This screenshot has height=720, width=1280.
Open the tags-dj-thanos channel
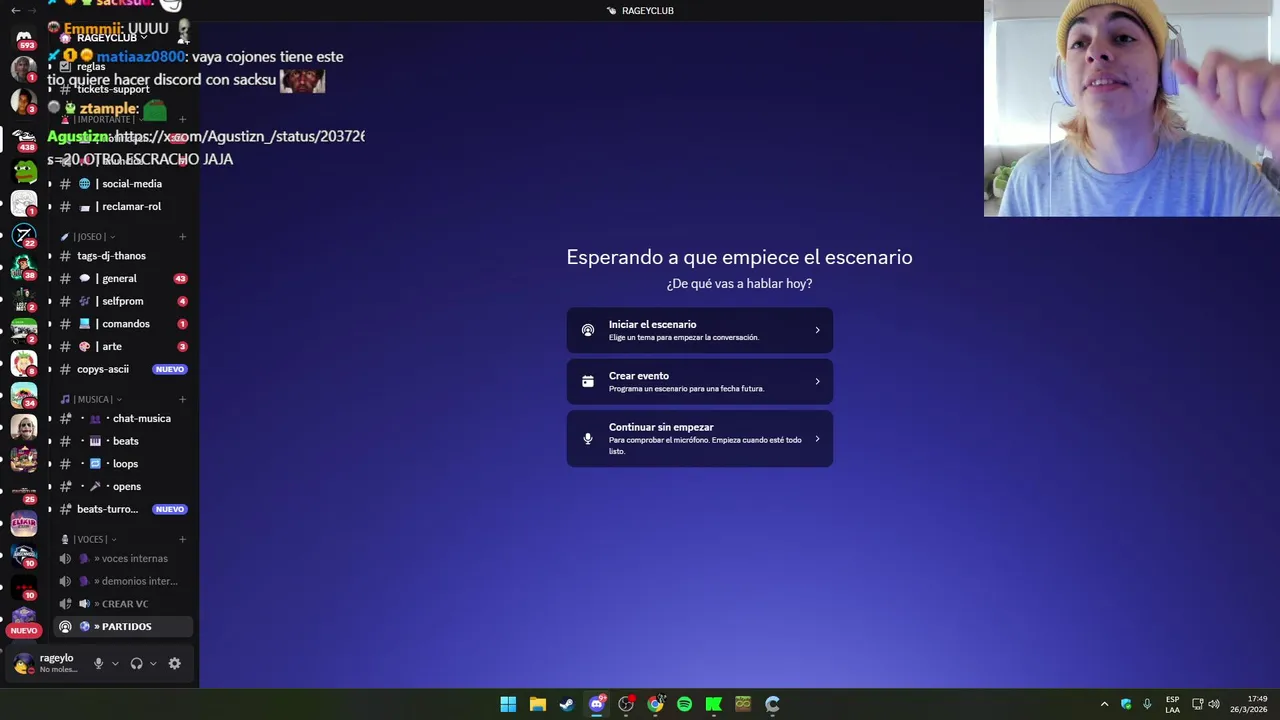123,256
